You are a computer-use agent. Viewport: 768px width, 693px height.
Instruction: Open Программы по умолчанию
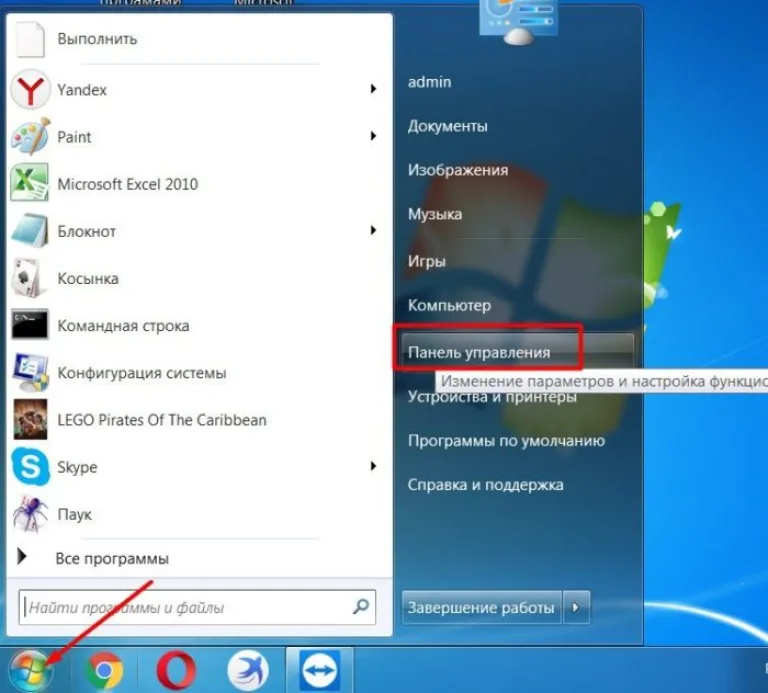pos(506,441)
